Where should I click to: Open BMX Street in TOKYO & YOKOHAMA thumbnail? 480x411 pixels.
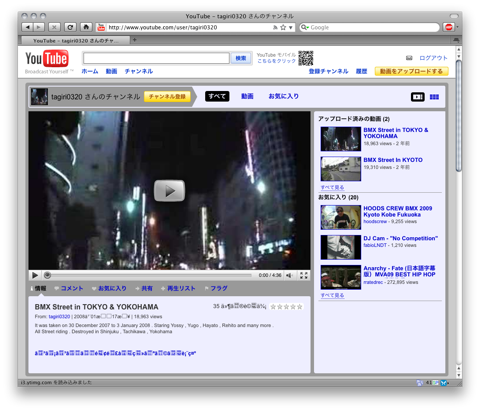[341, 139]
